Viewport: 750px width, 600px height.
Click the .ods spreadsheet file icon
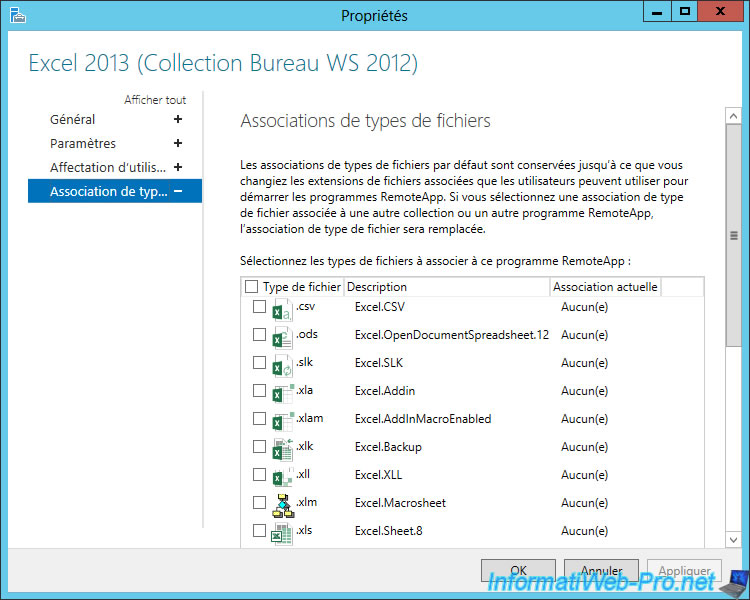click(282, 337)
